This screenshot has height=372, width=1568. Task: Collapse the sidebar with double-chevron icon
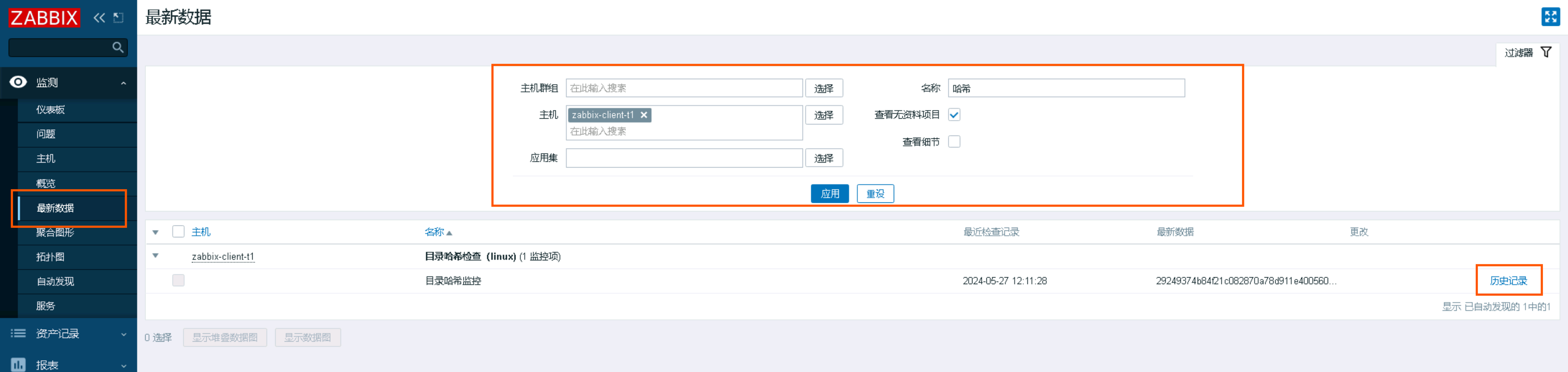tap(99, 18)
